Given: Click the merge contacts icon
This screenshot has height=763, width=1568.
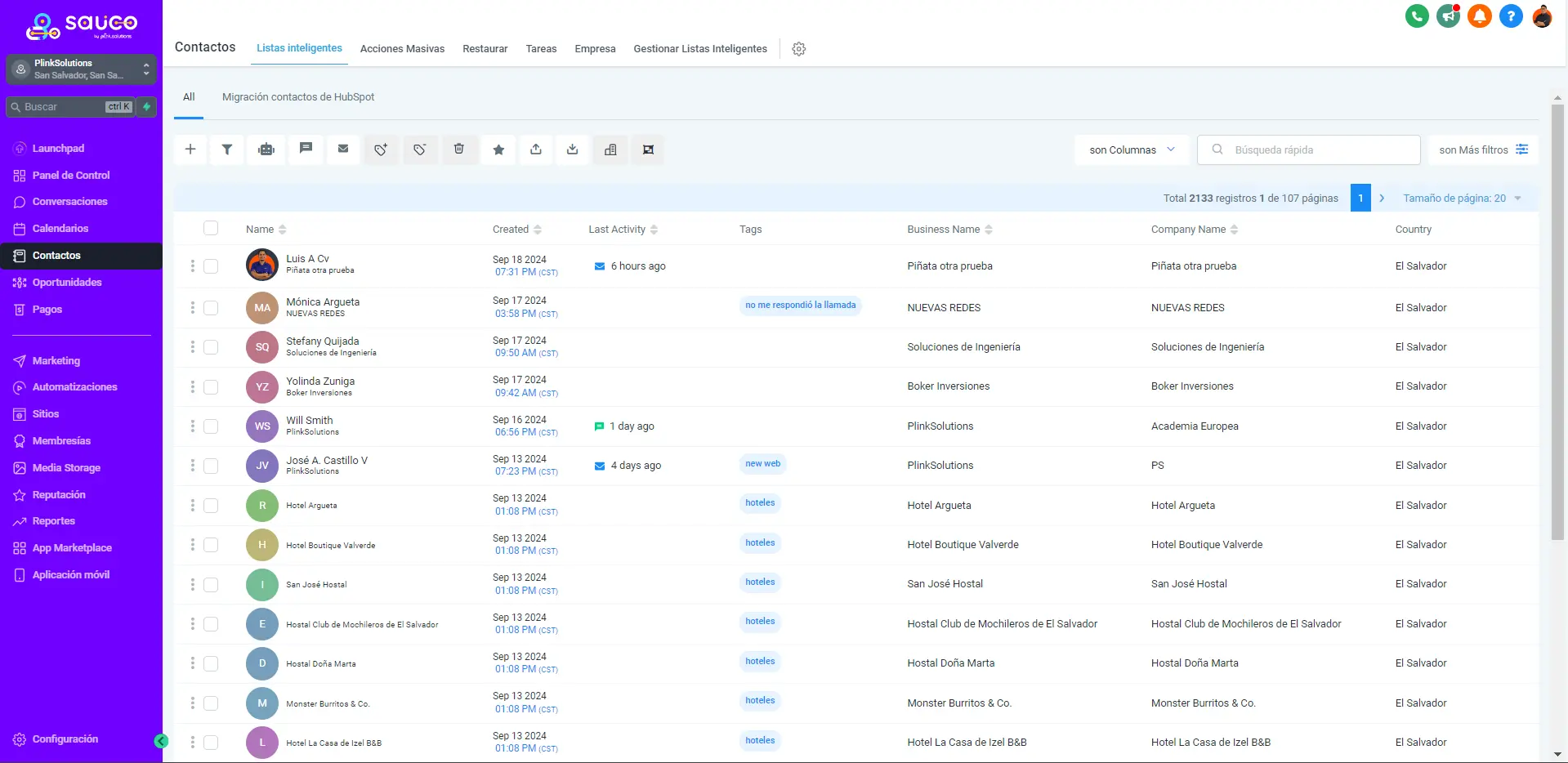Looking at the screenshot, I should click(x=648, y=149).
